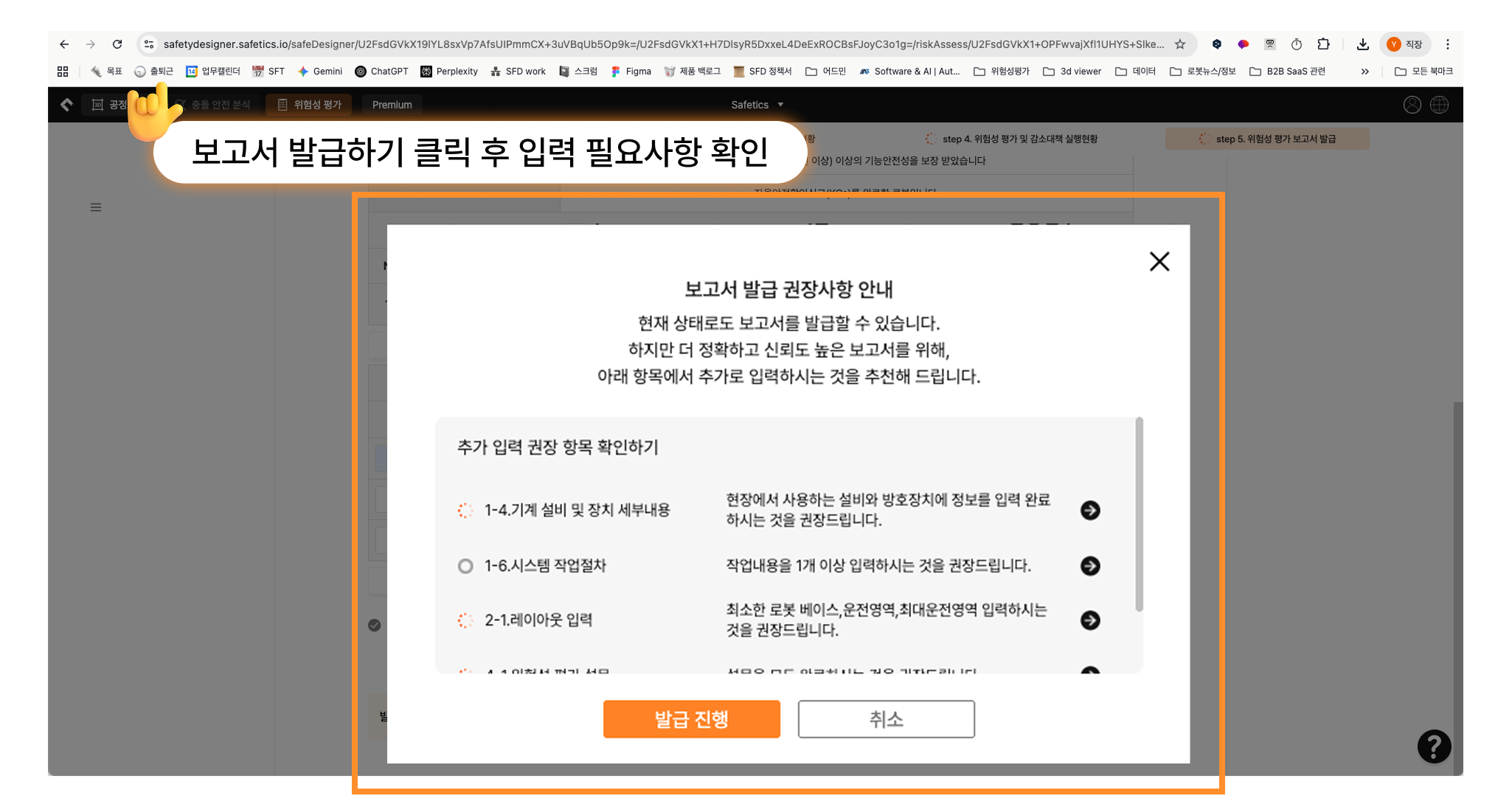The height and width of the screenshot is (807, 1512).
Task: Click the 발급 진행 button
Action: [691, 719]
